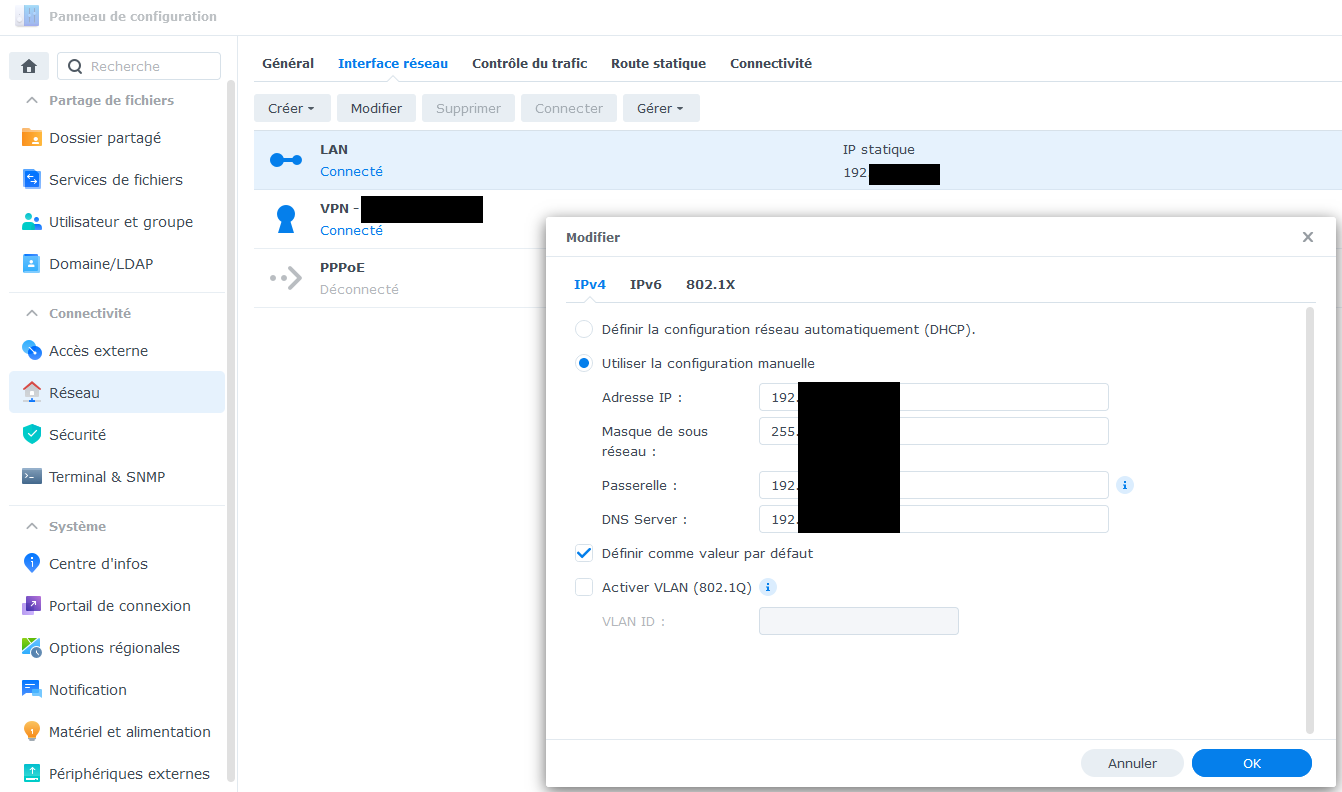Click the Centre d'infos icon
Screen dimensions: 1342x792
coord(32,564)
